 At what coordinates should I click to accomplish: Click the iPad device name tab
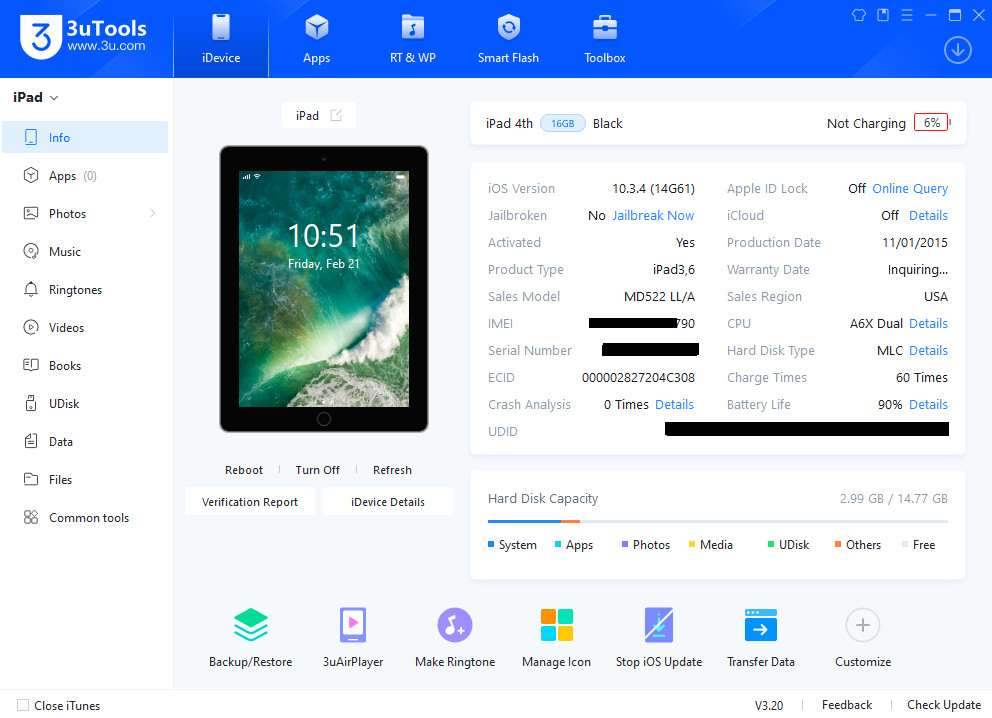319,115
